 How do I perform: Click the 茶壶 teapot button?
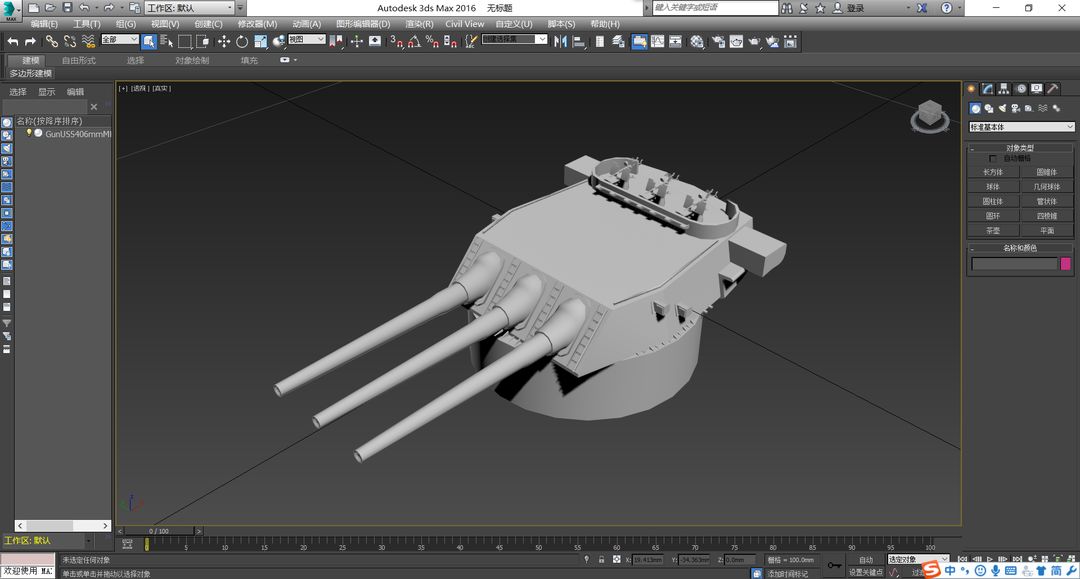(993, 231)
